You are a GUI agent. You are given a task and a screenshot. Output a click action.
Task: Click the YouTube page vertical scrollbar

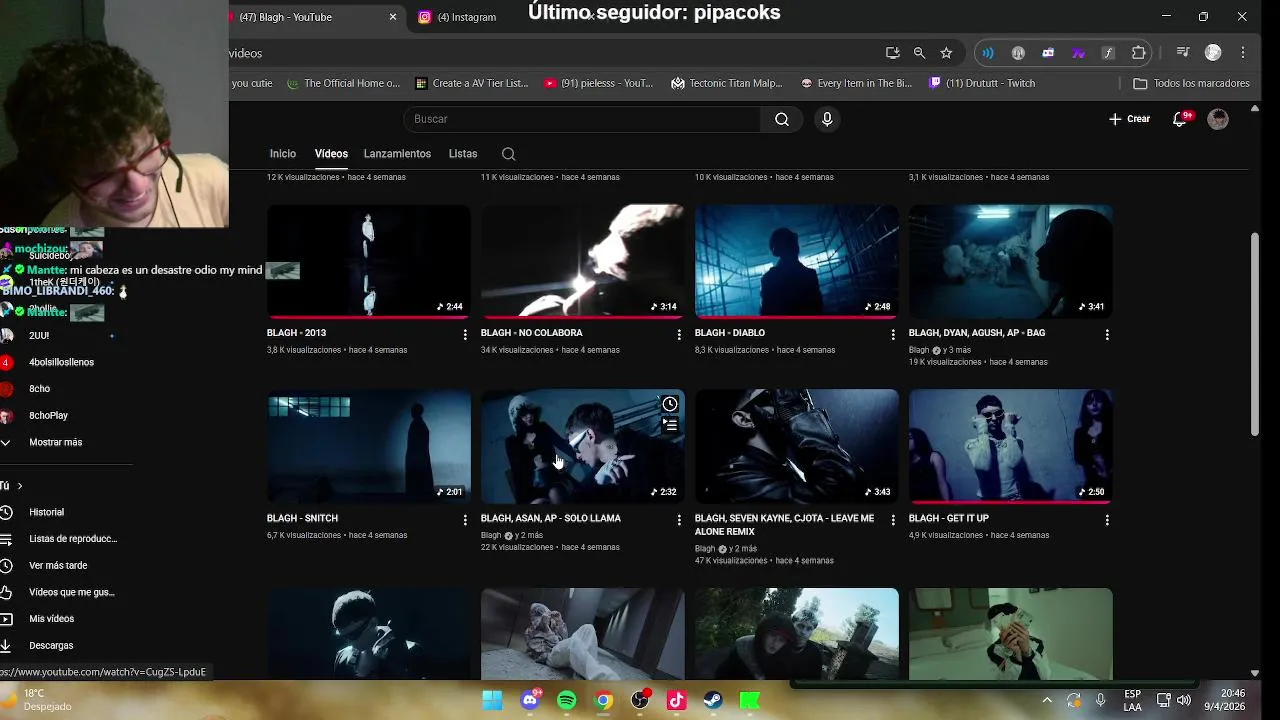tap(1255, 334)
